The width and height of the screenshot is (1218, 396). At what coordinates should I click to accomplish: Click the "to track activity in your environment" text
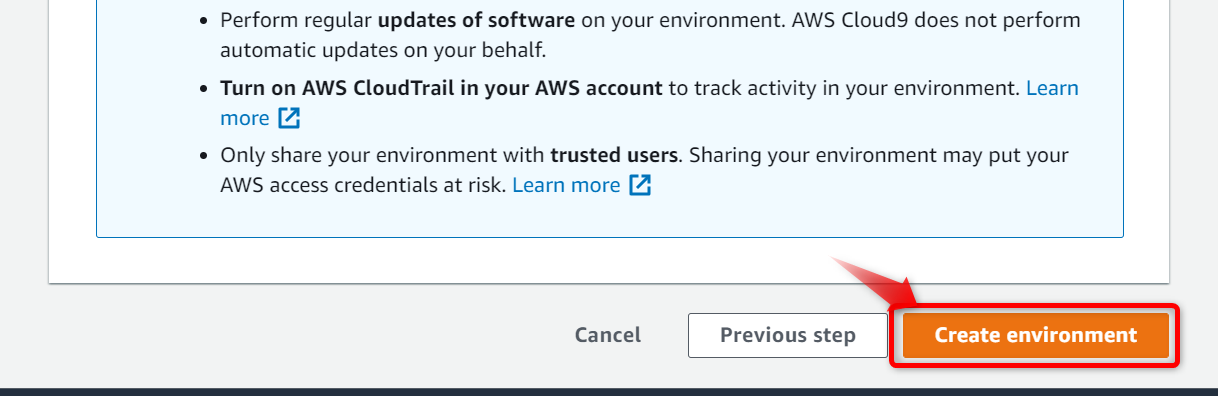pos(844,88)
